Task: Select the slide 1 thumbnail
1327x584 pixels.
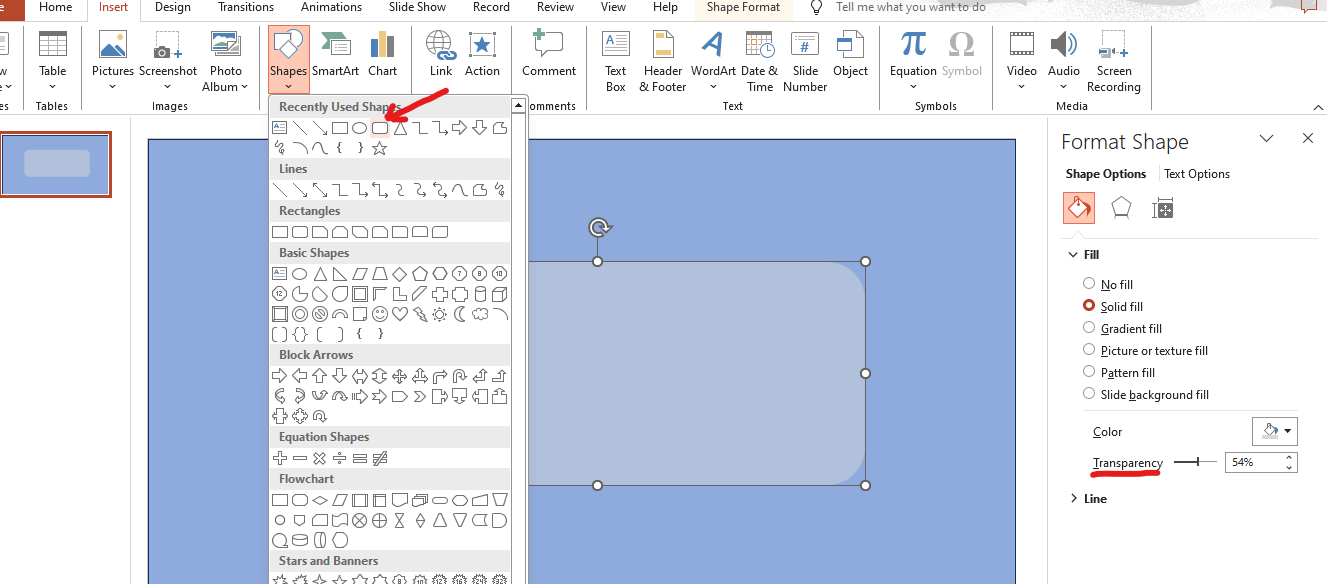Action: click(x=56, y=164)
